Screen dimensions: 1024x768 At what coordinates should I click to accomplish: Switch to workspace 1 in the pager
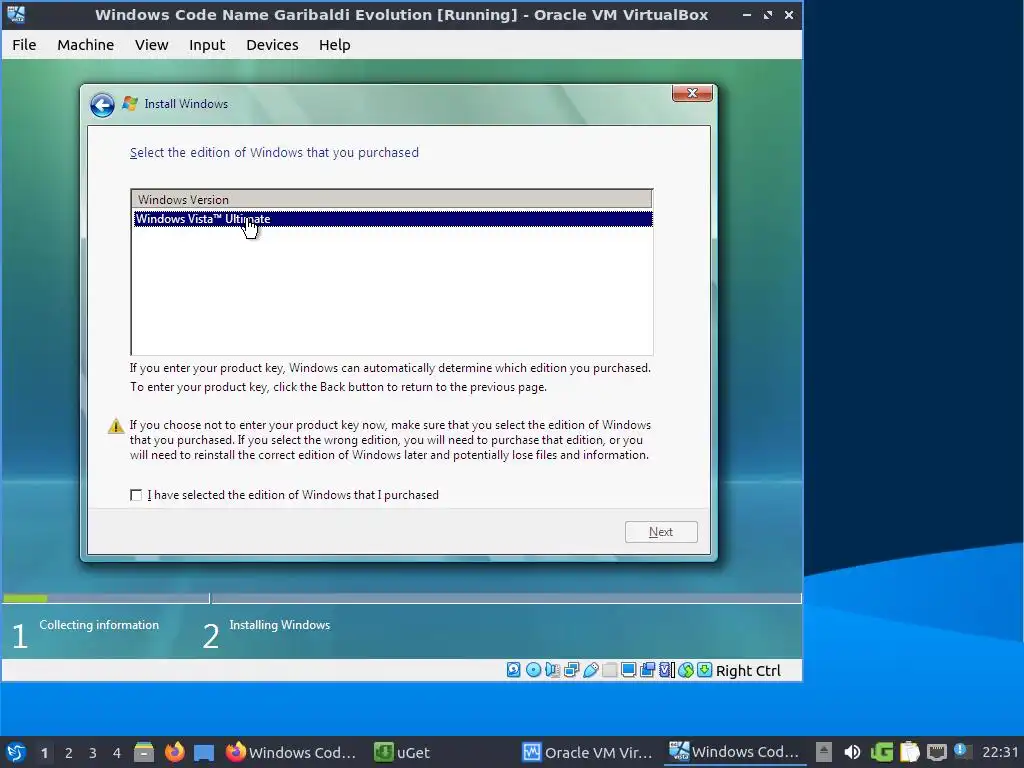tap(44, 753)
